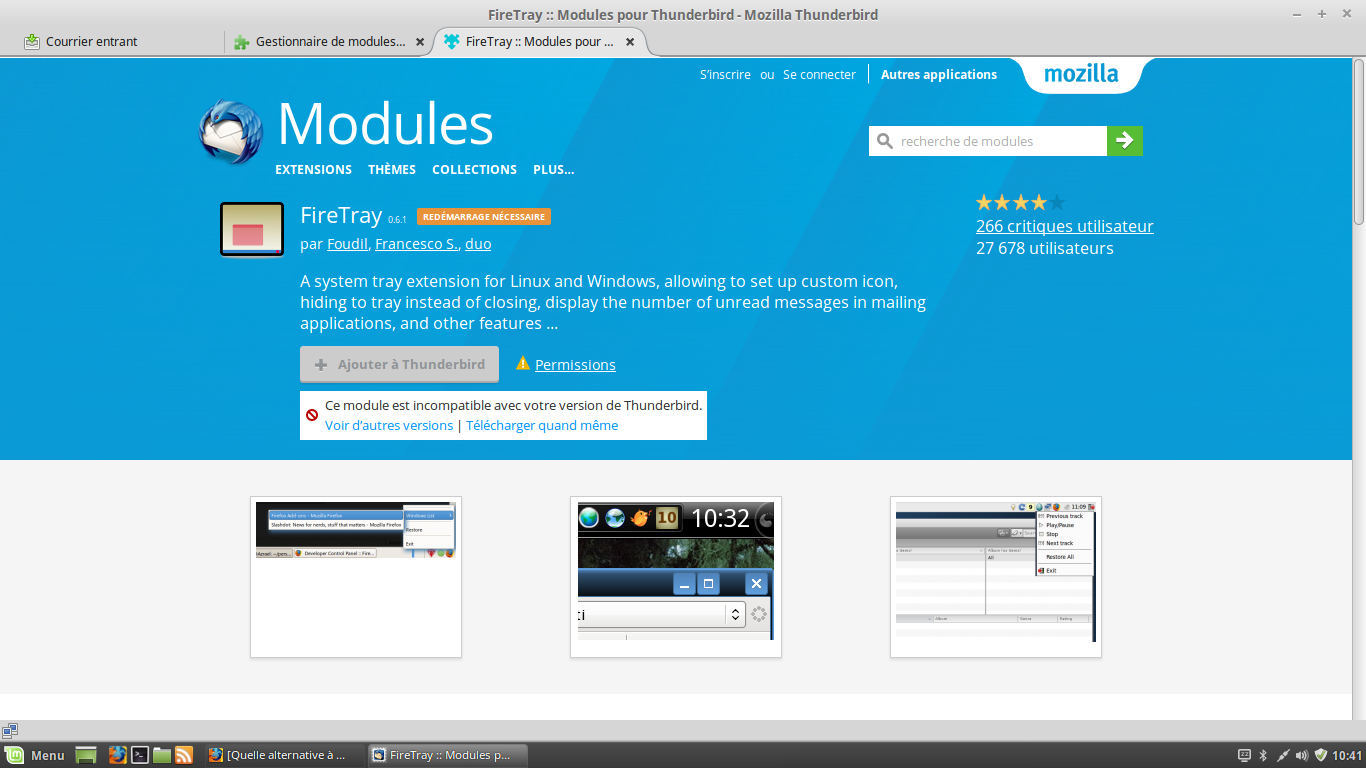
Task: Switch to Quelle alternative à Firefox taskbar window
Action: (x=284, y=755)
